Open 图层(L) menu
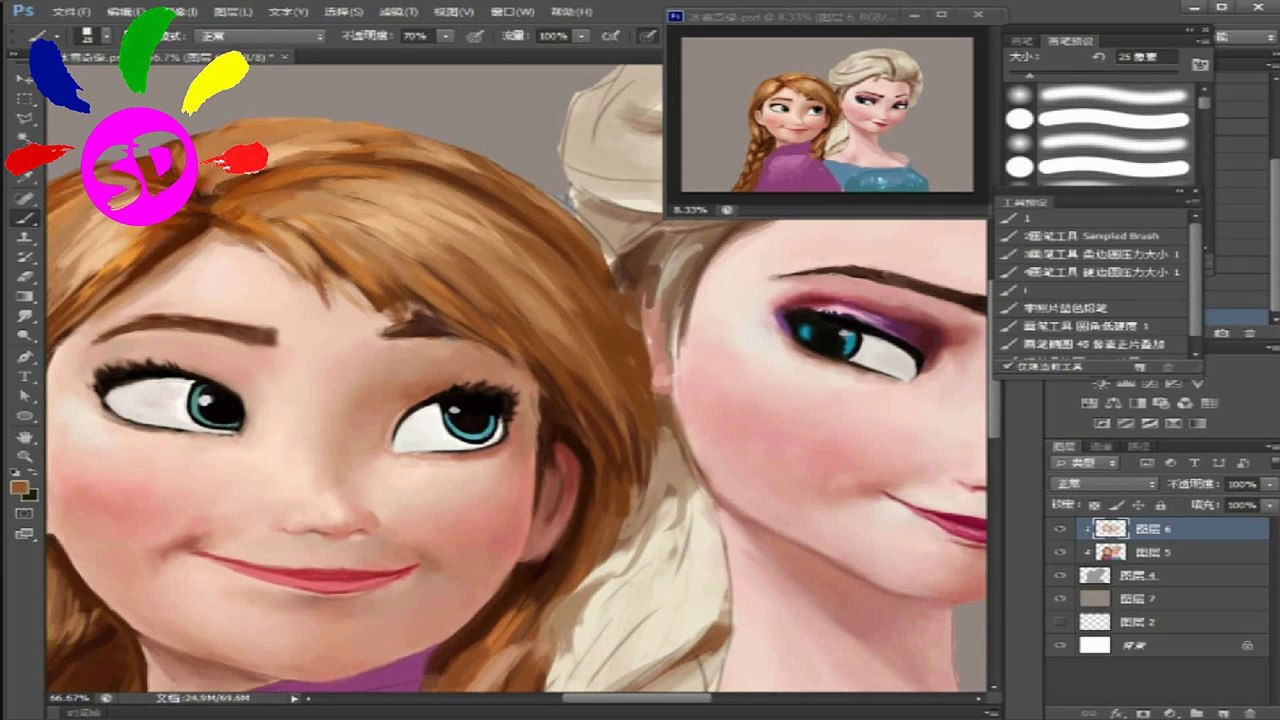 point(234,12)
